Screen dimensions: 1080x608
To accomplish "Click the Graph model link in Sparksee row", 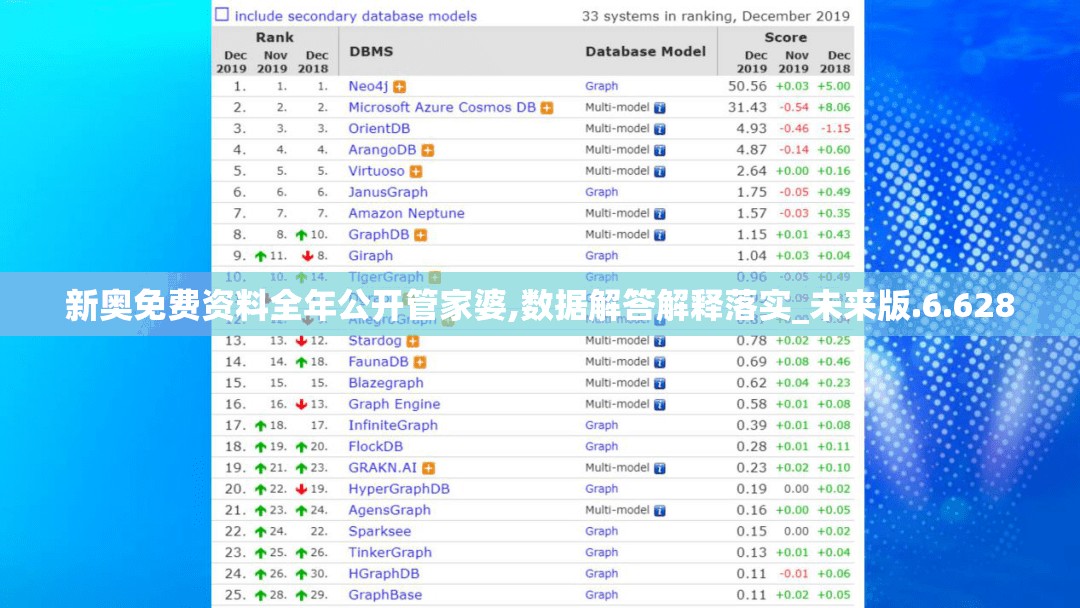I will [x=601, y=532].
